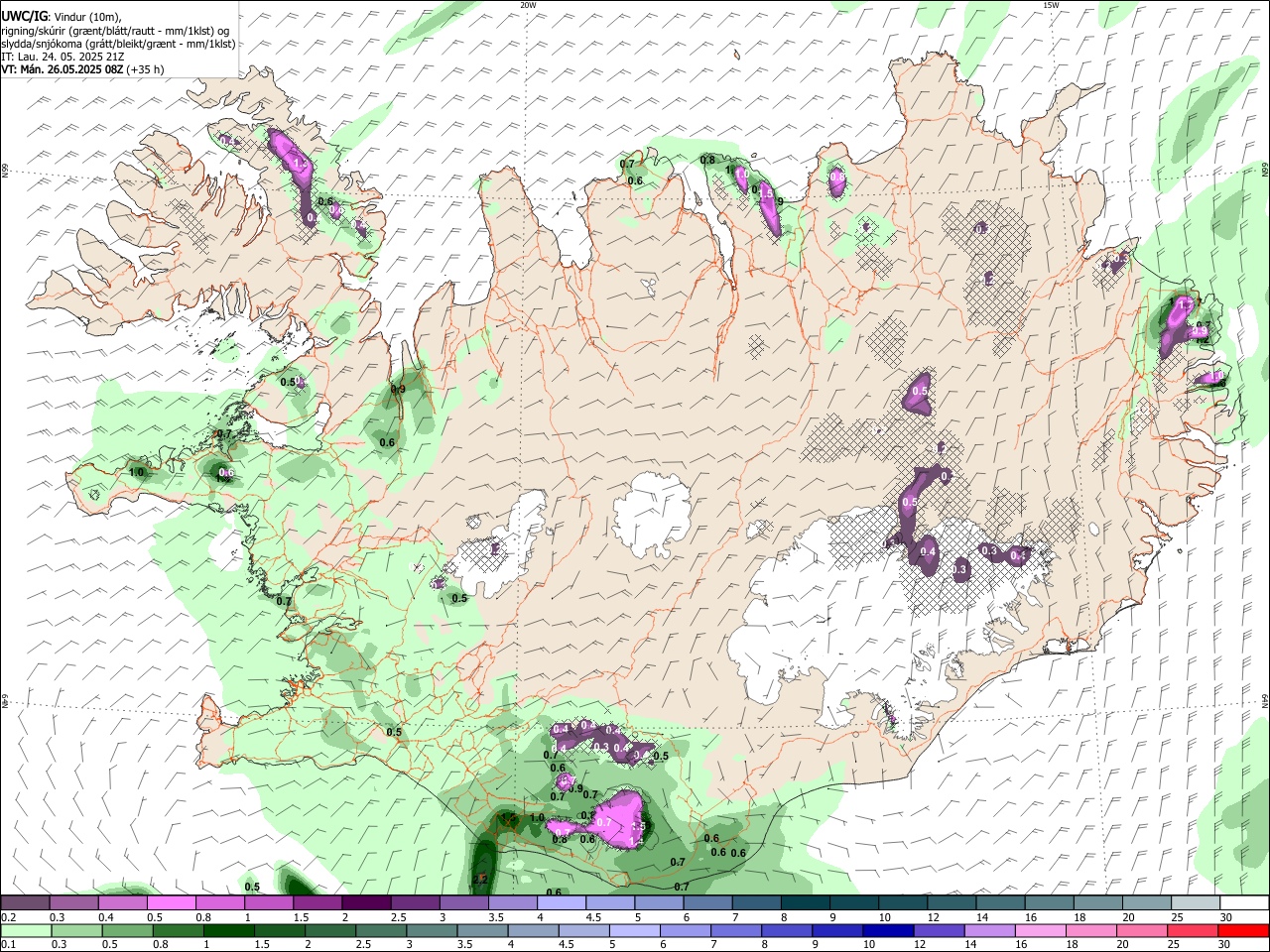Select the '64N' latitude label on the right map edge

(x=1265, y=701)
